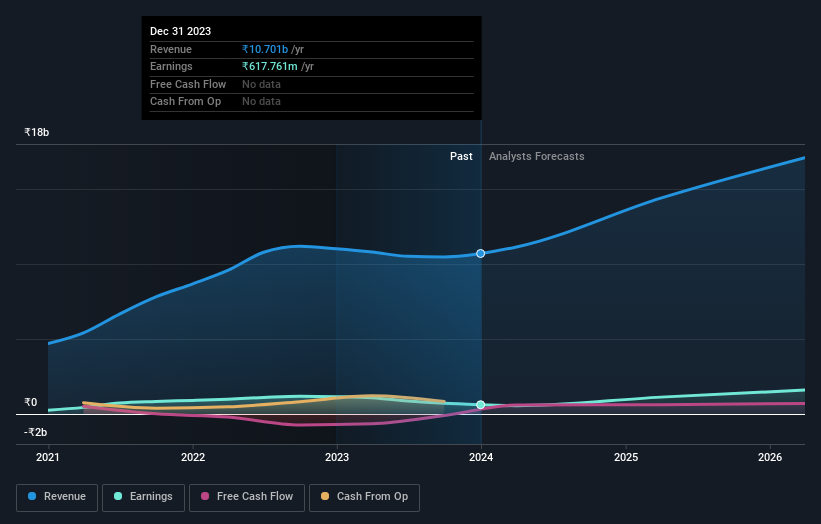The image size is (821, 524).
Task: Click the tooltip's Free Cash Flow row label
Action: [x=188, y=84]
